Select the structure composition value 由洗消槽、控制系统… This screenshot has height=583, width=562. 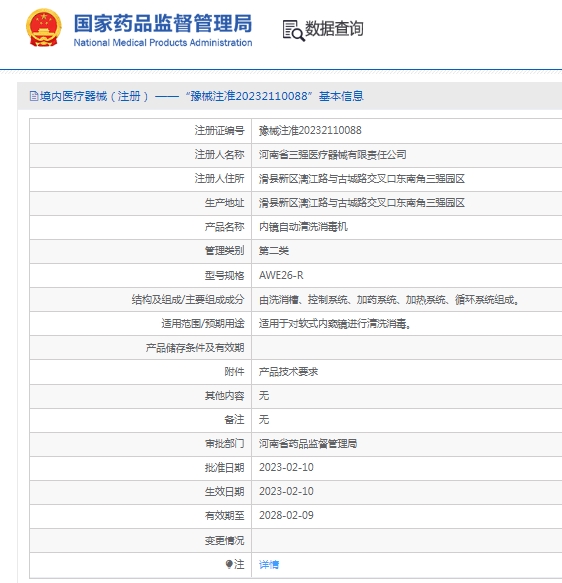point(389,299)
